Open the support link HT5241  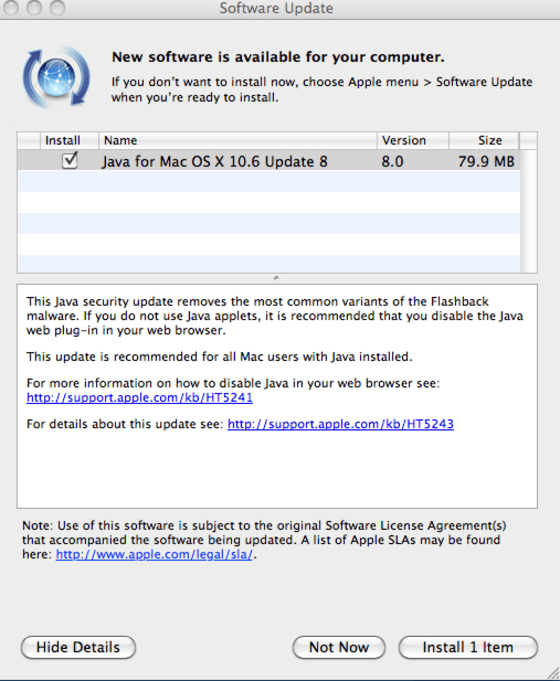[x=139, y=397]
